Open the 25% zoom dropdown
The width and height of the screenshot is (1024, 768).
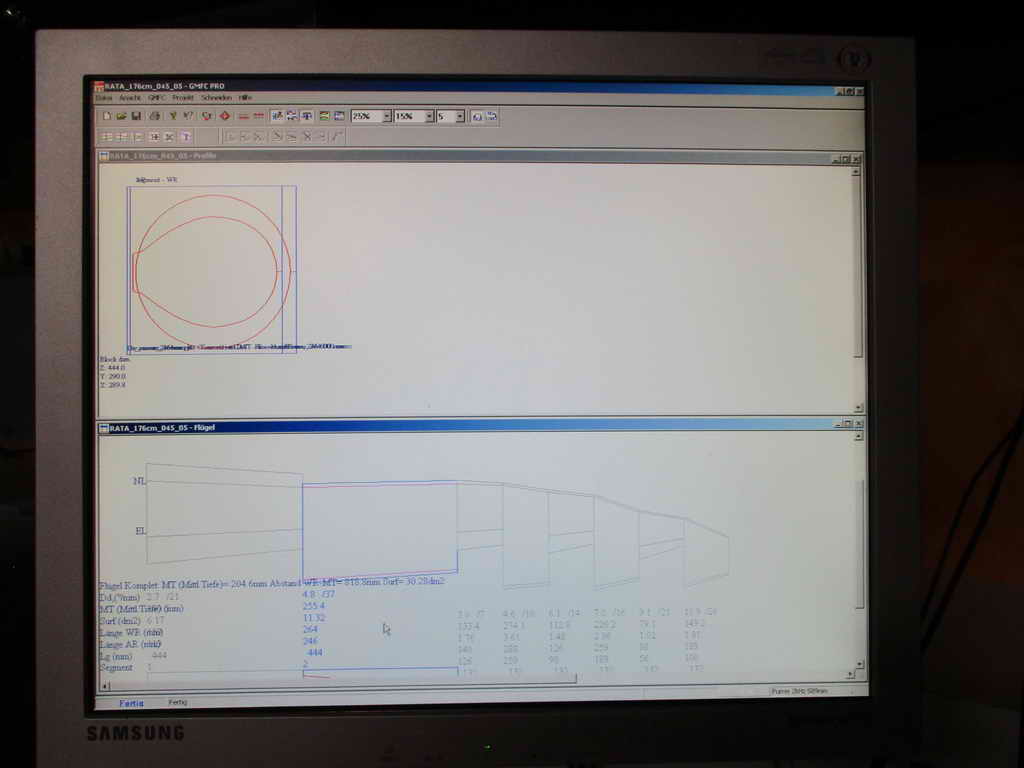point(385,116)
